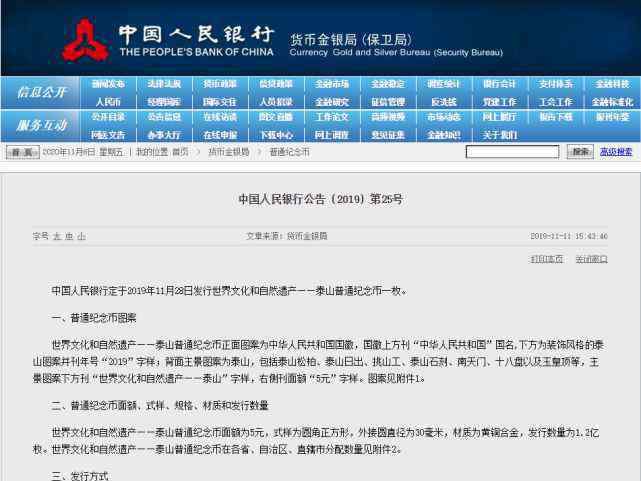This screenshot has width=641, height=481.
Task: Click the heading 二、普通纪念币面额、式样、规格
Action: coord(160,406)
